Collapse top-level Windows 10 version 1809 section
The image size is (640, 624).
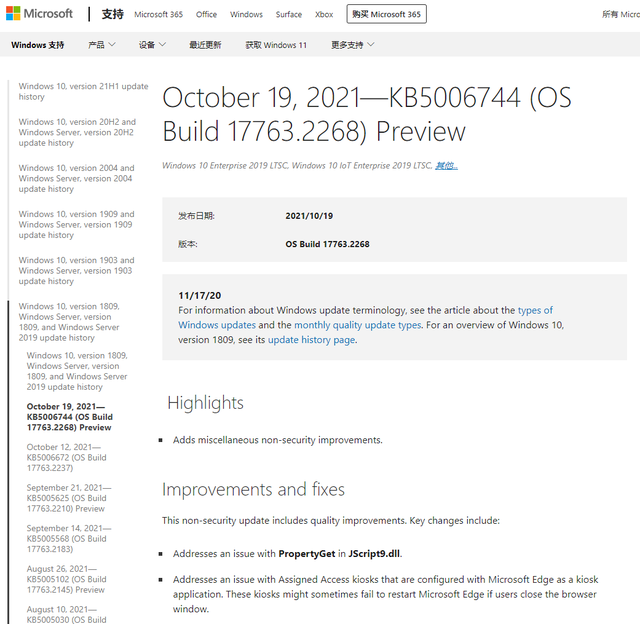click(69, 322)
